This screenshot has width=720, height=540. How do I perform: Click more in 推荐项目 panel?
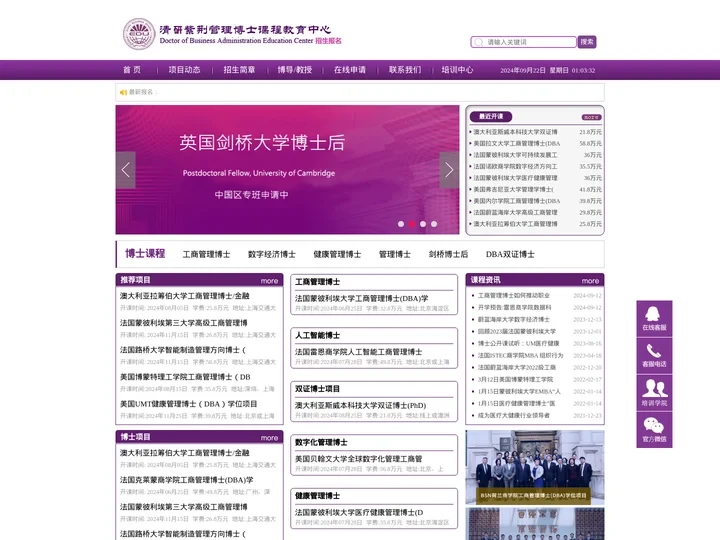pos(270,281)
